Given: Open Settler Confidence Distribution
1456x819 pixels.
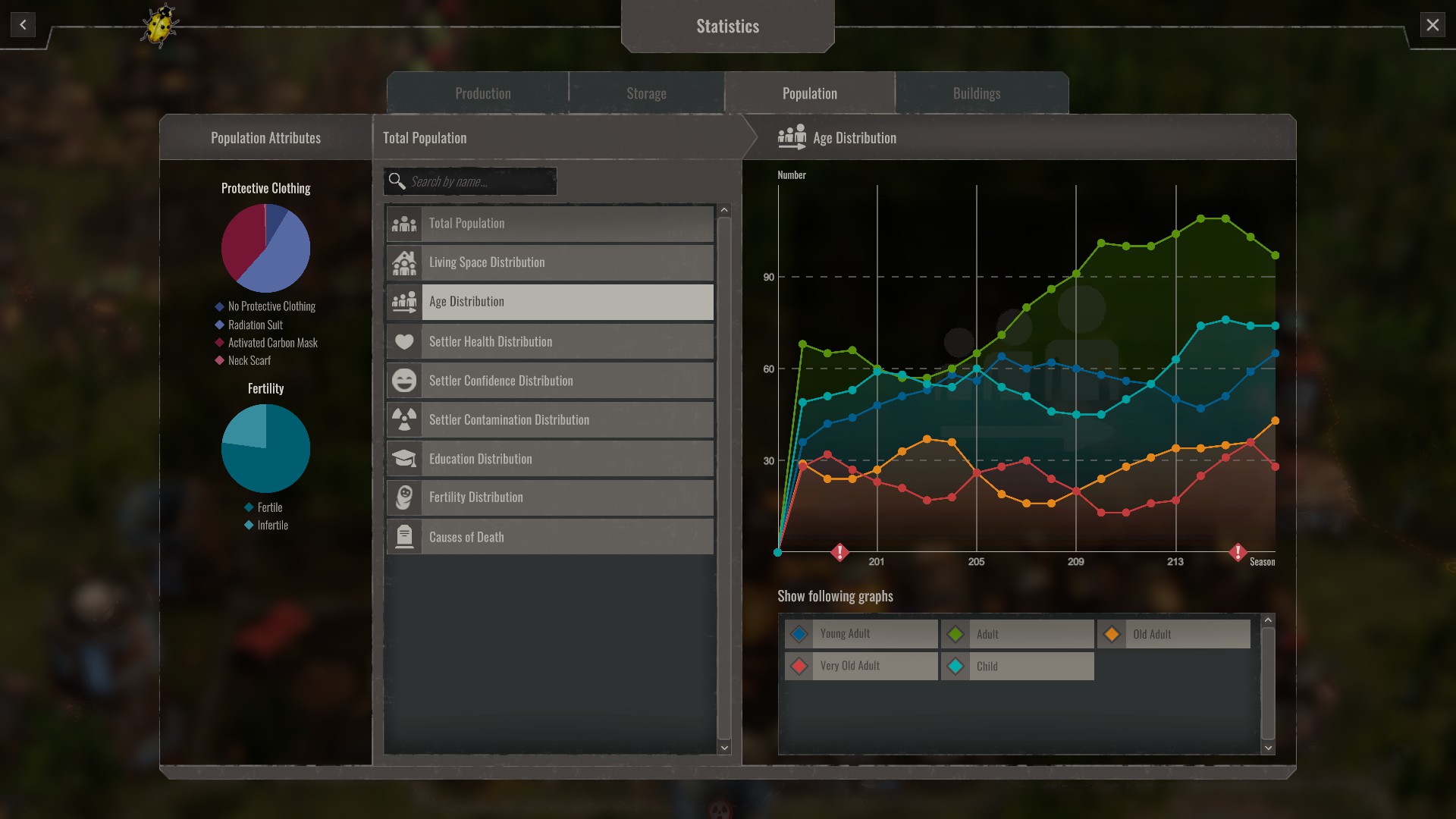Looking at the screenshot, I should pyautogui.click(x=550, y=381).
